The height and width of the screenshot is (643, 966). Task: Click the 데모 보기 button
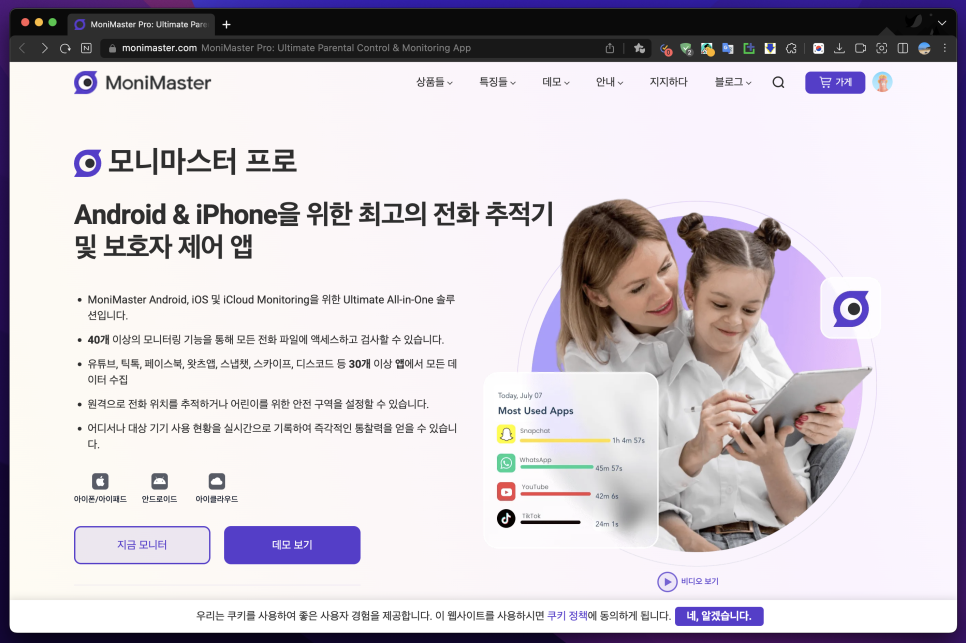pyautogui.click(x=292, y=545)
